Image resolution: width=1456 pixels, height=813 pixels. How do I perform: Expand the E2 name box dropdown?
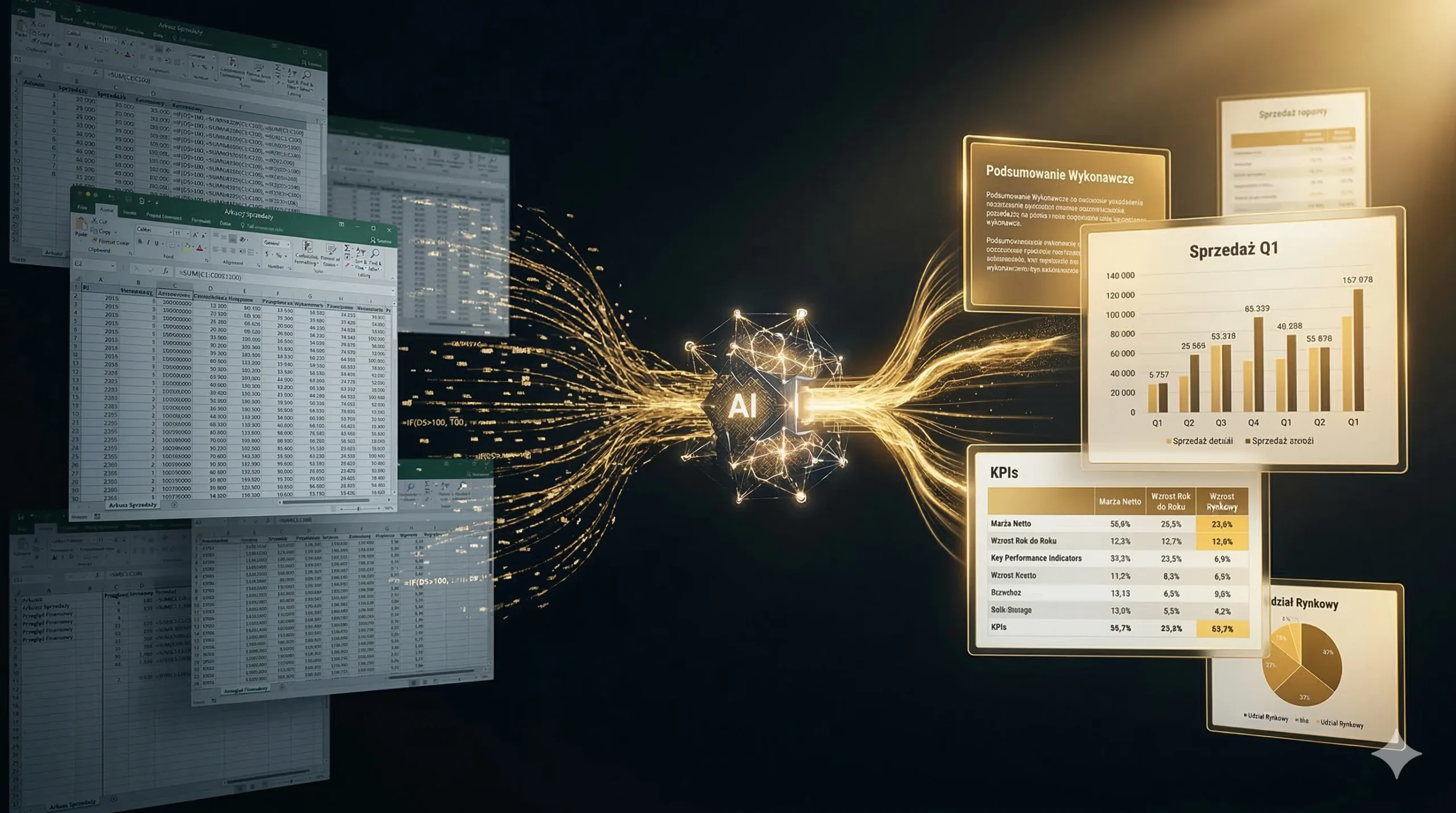[113, 266]
